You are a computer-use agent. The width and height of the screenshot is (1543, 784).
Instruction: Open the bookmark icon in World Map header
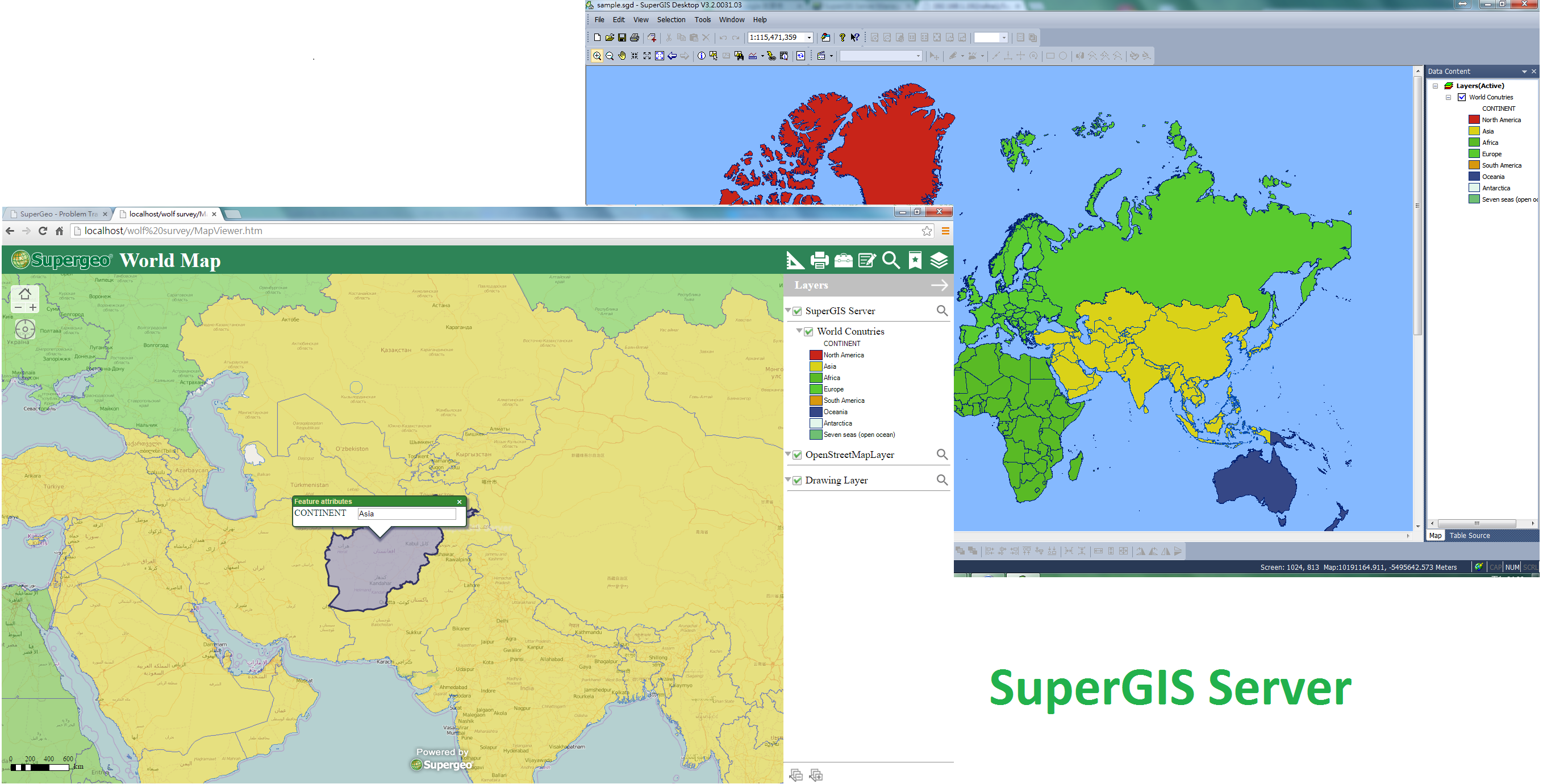(915, 261)
